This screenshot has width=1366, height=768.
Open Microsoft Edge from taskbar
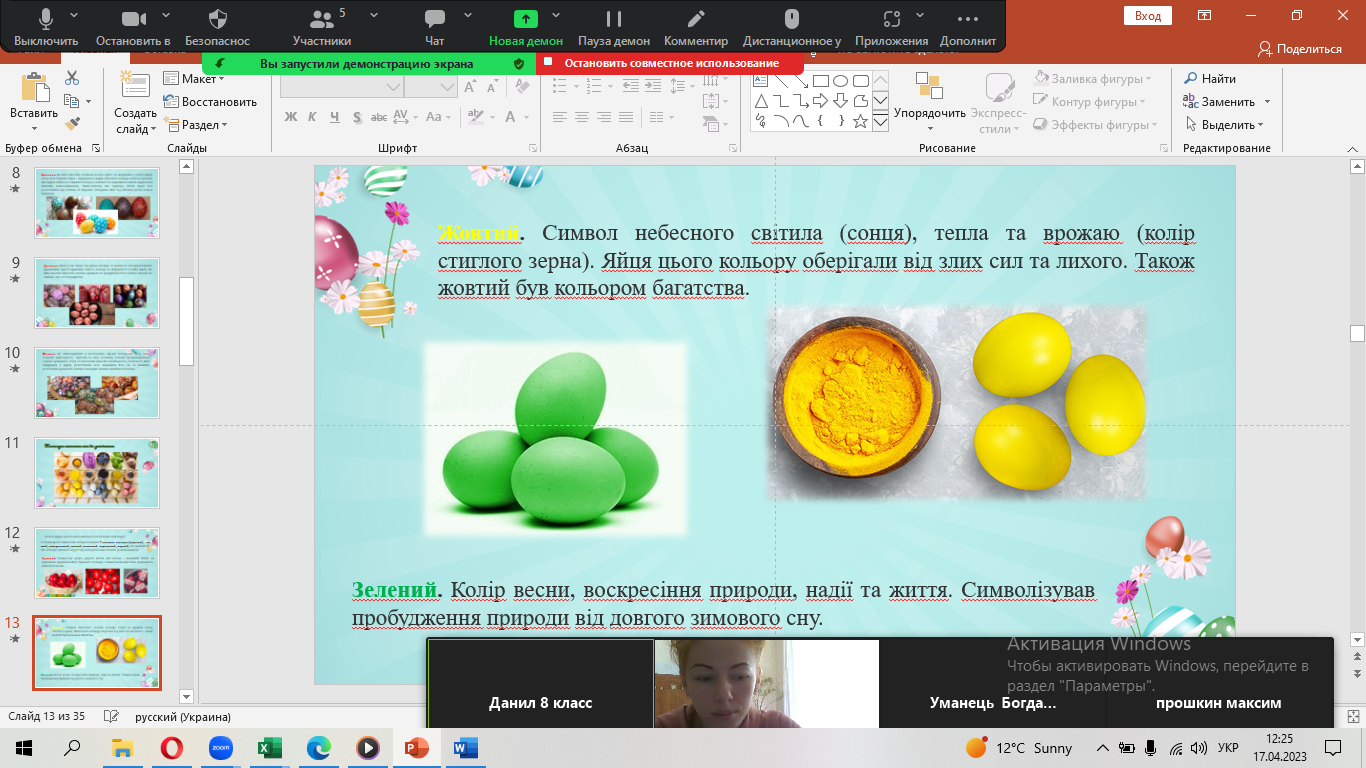click(x=318, y=747)
